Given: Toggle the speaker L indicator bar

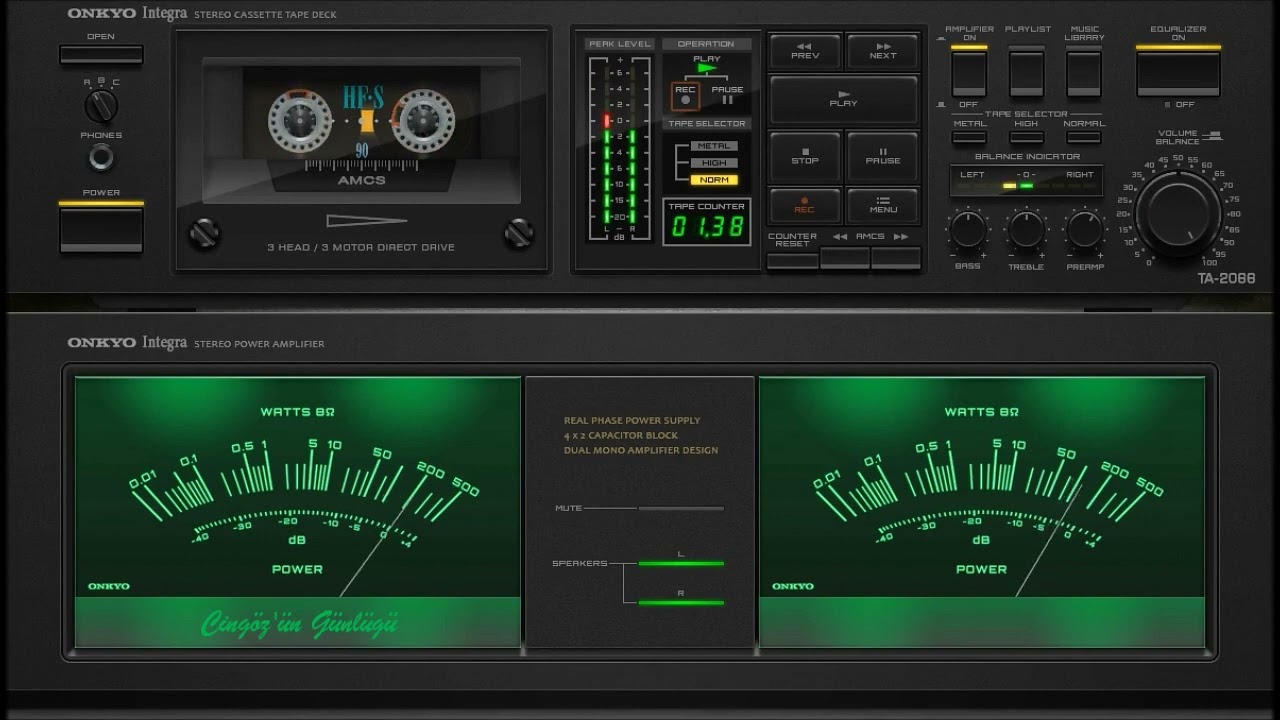Looking at the screenshot, I should [x=681, y=563].
